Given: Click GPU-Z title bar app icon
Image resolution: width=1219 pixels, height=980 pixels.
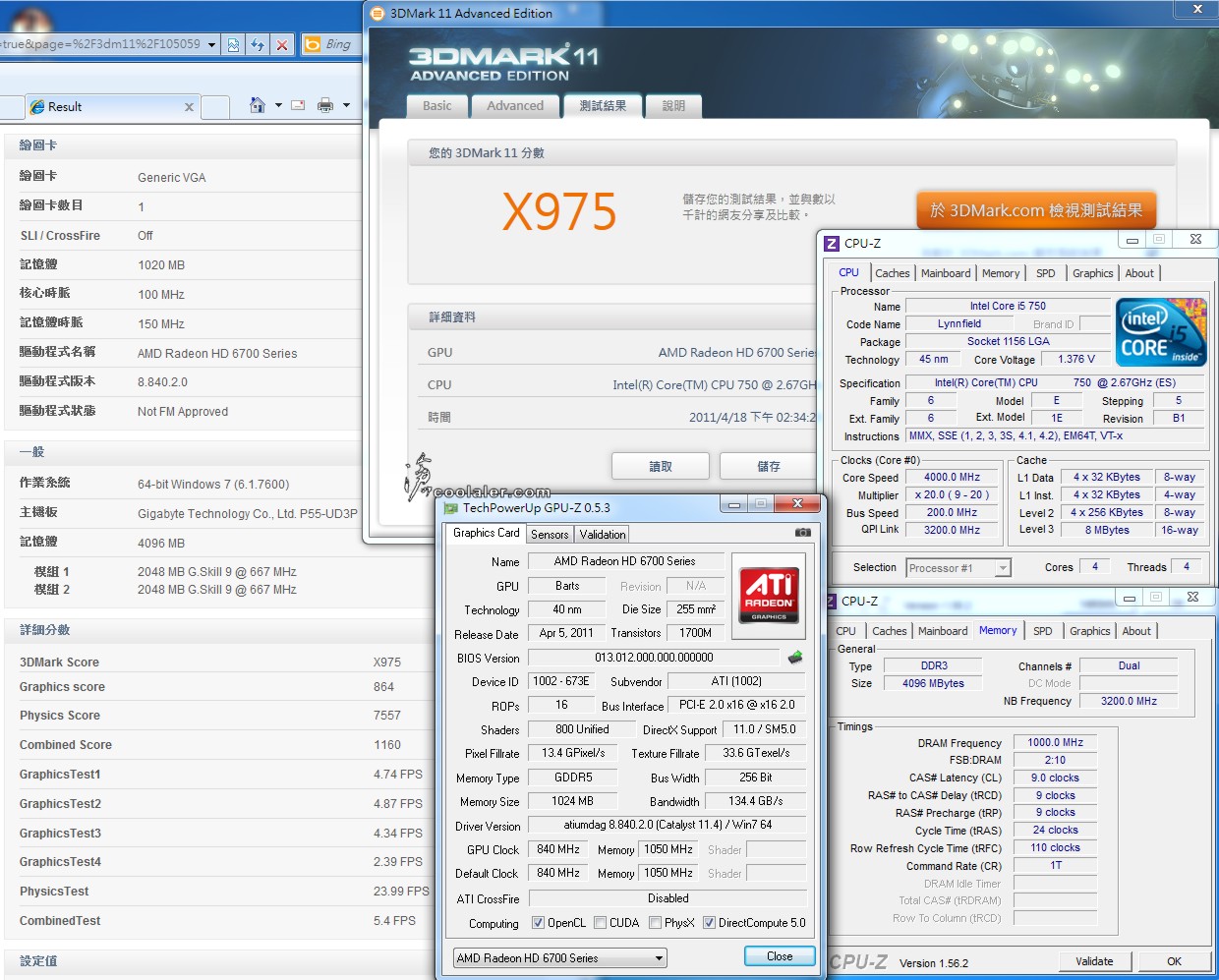Looking at the screenshot, I should pyautogui.click(x=451, y=508).
